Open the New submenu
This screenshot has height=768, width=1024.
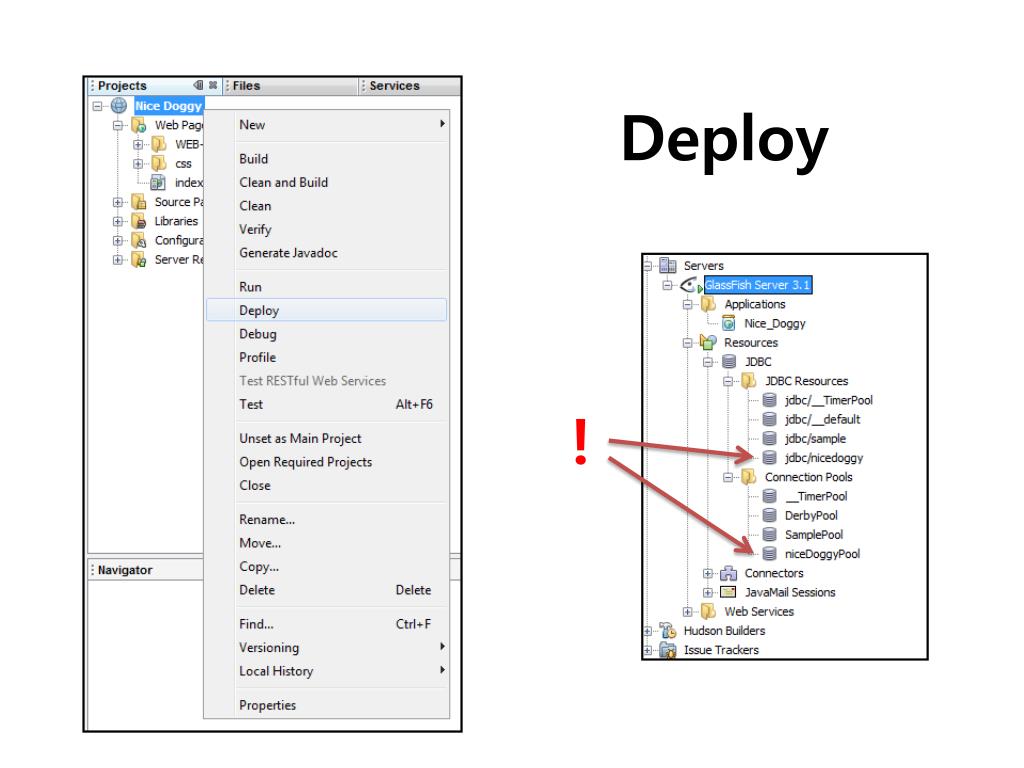[x=327, y=125]
